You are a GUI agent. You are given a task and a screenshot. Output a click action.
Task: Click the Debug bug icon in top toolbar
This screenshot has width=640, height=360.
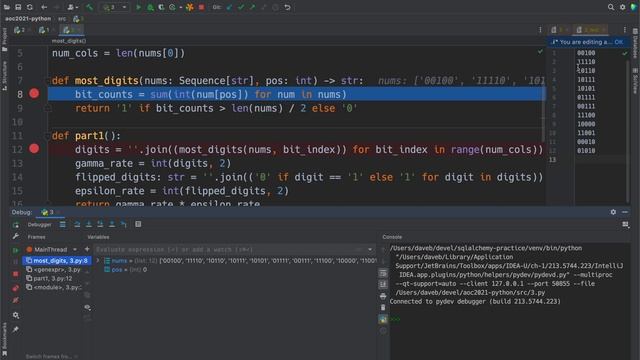coord(150,7)
